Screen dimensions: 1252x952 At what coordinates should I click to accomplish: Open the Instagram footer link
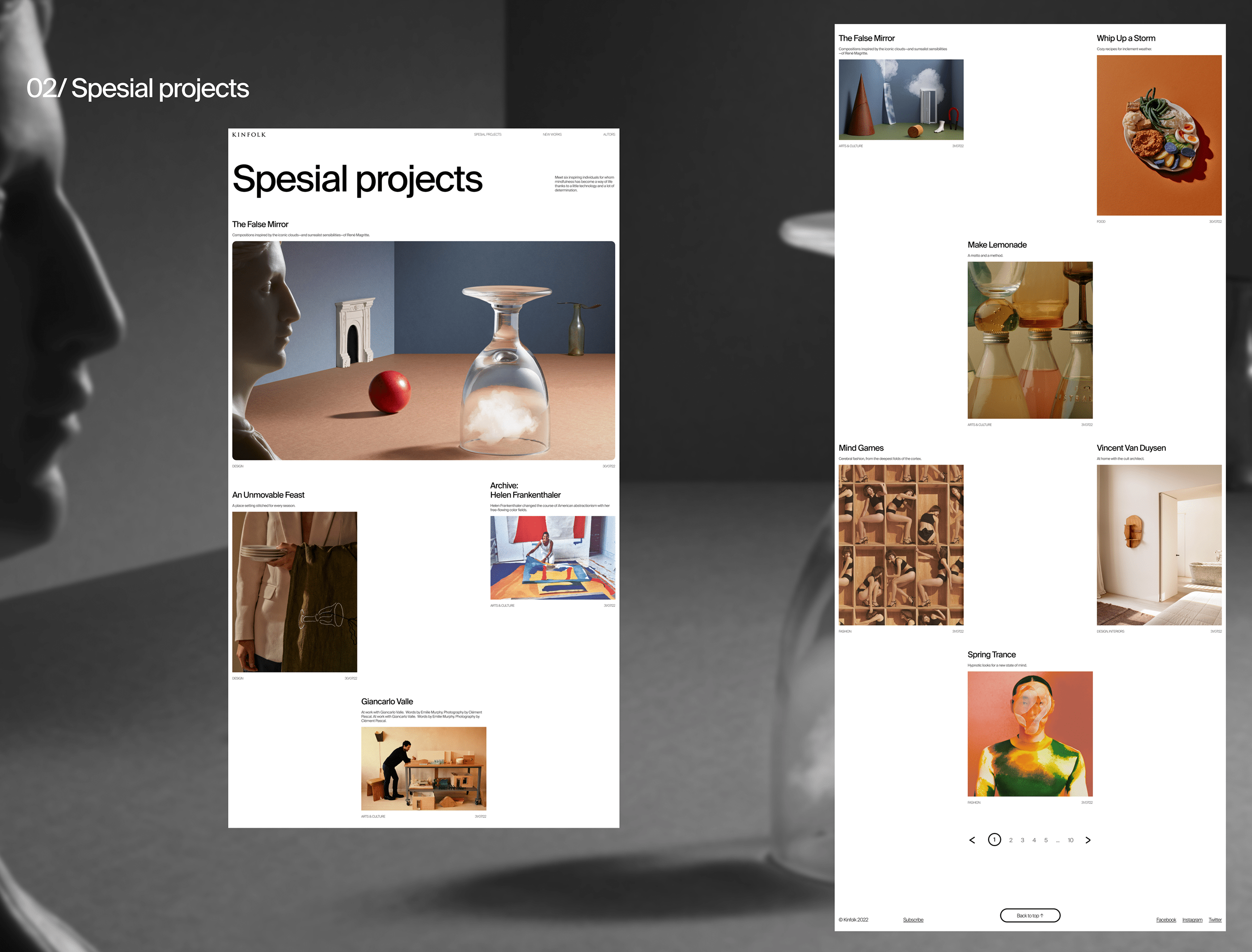[1192, 920]
